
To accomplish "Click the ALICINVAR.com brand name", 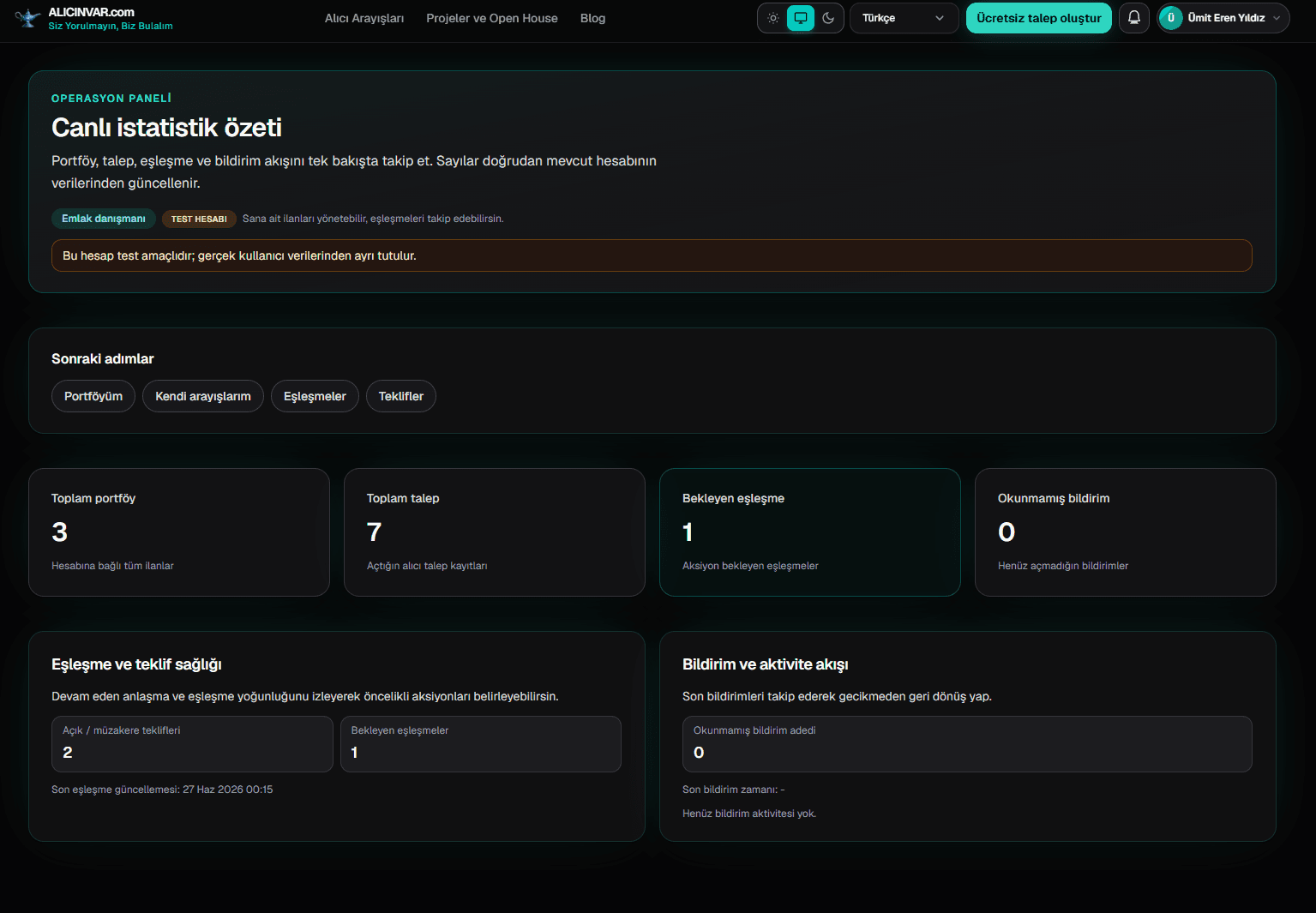I will click(92, 12).
